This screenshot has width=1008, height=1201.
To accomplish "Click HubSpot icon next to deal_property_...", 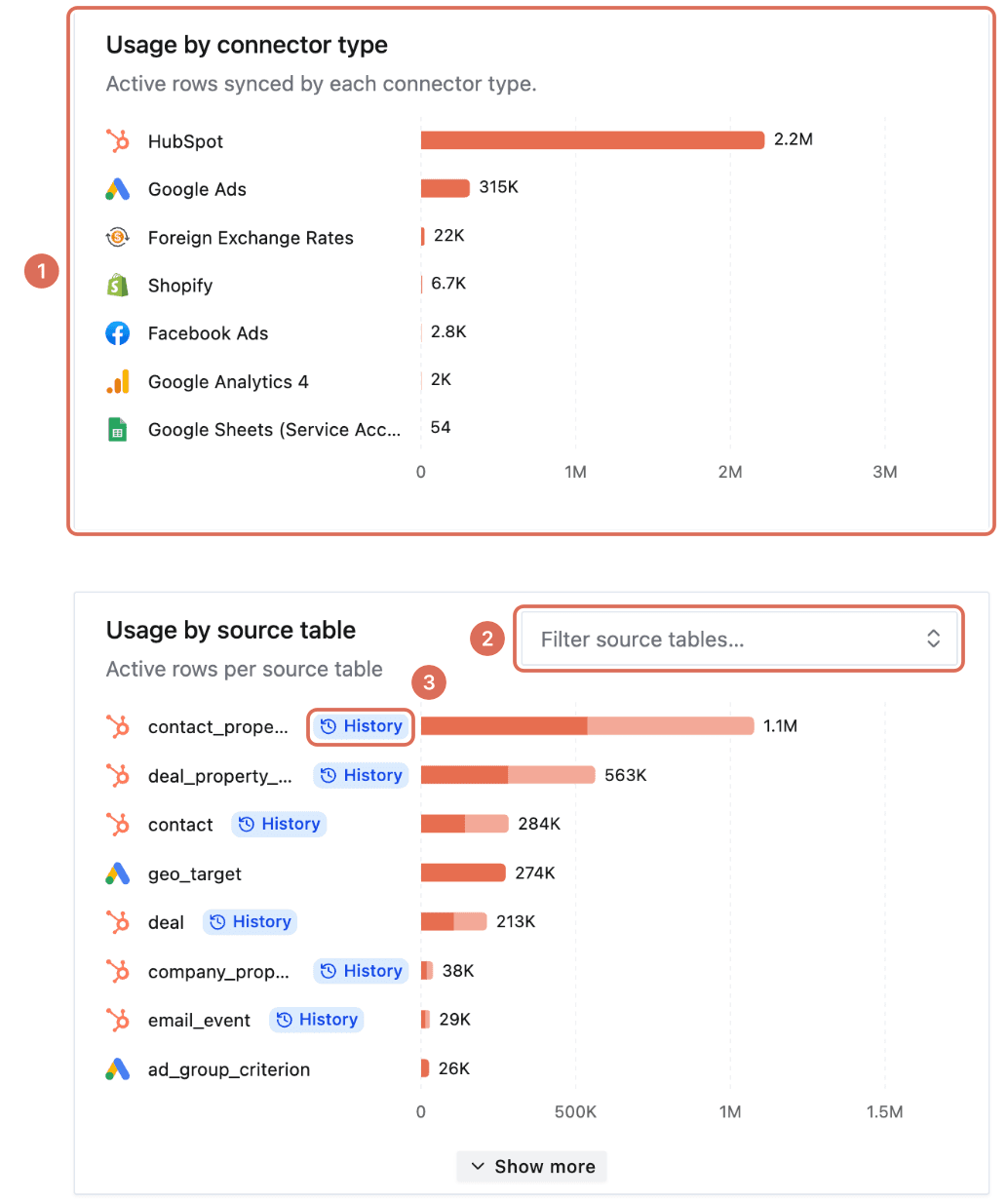I will 118,775.
